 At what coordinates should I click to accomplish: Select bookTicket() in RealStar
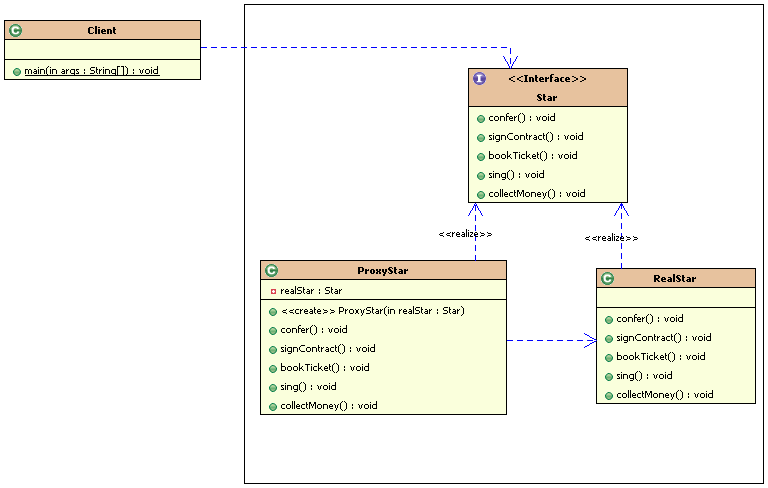click(x=661, y=357)
